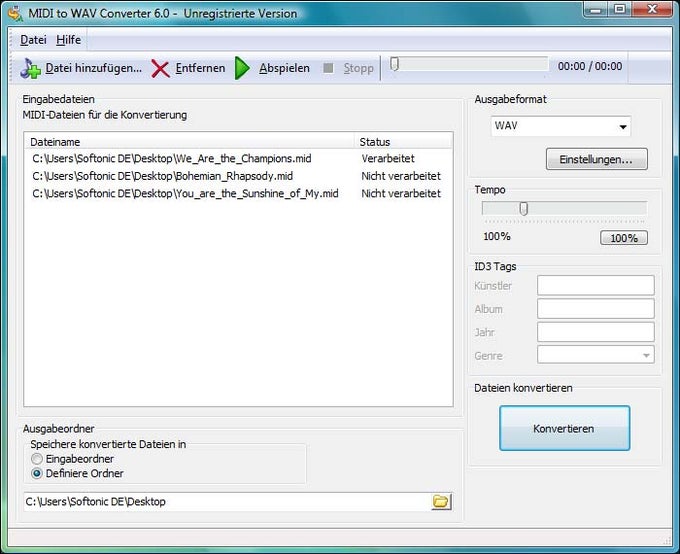
Task: Click the Künstler input field
Action: pyautogui.click(x=595, y=285)
